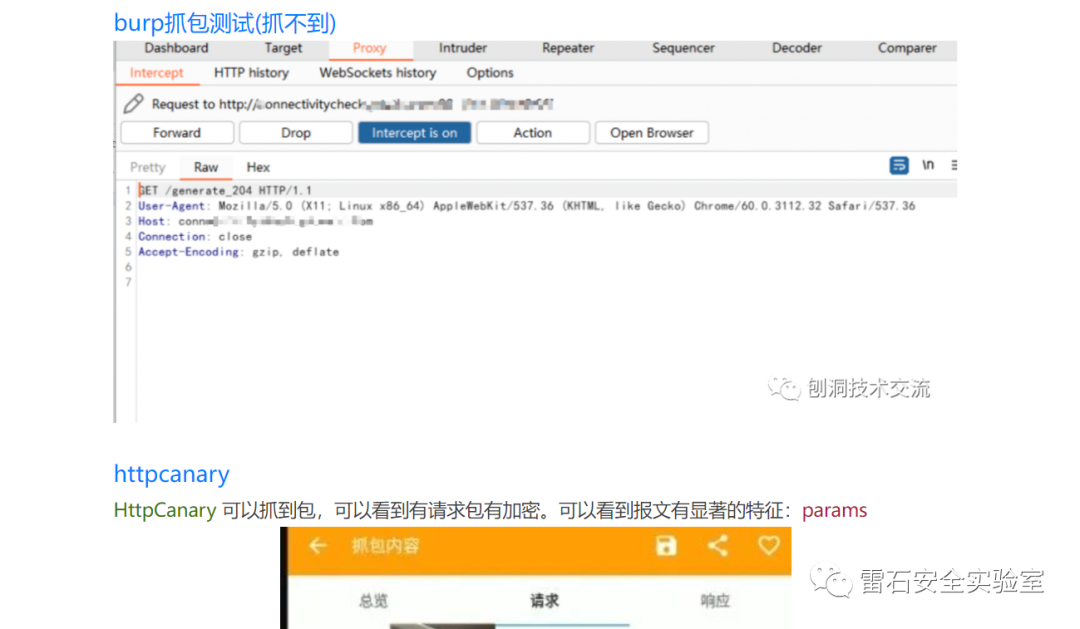Click the Connection: close header line
Viewport: 1080px width, 629px height.
tap(195, 237)
